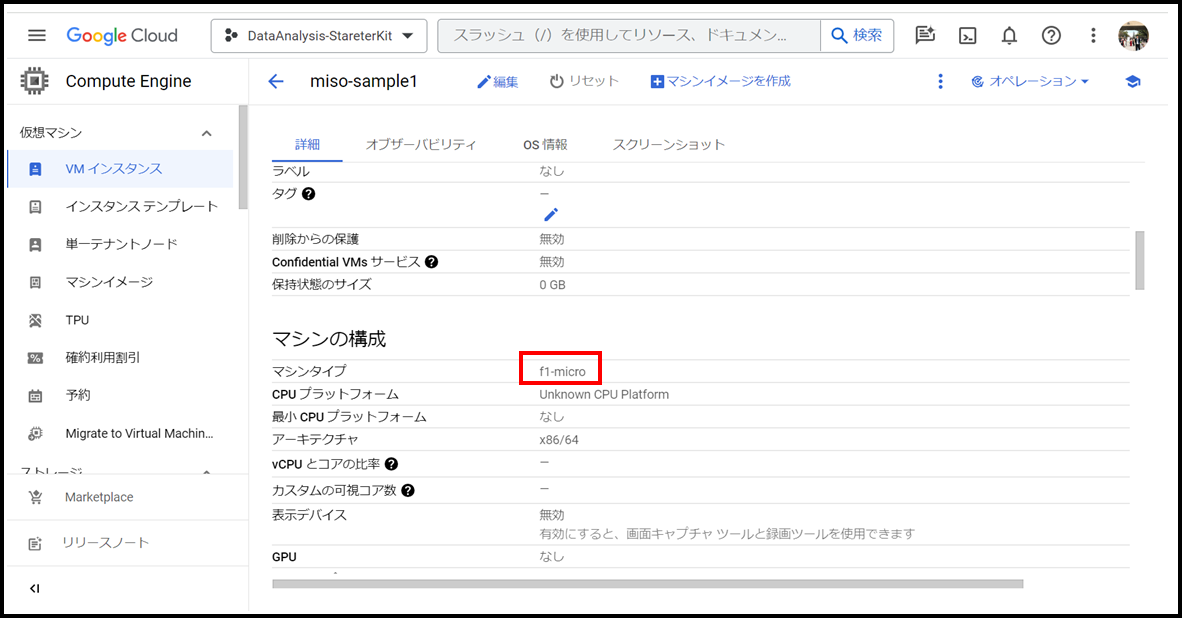Open the learning graduation cap icon
Viewport: 1182px width, 618px height.
point(1132,82)
